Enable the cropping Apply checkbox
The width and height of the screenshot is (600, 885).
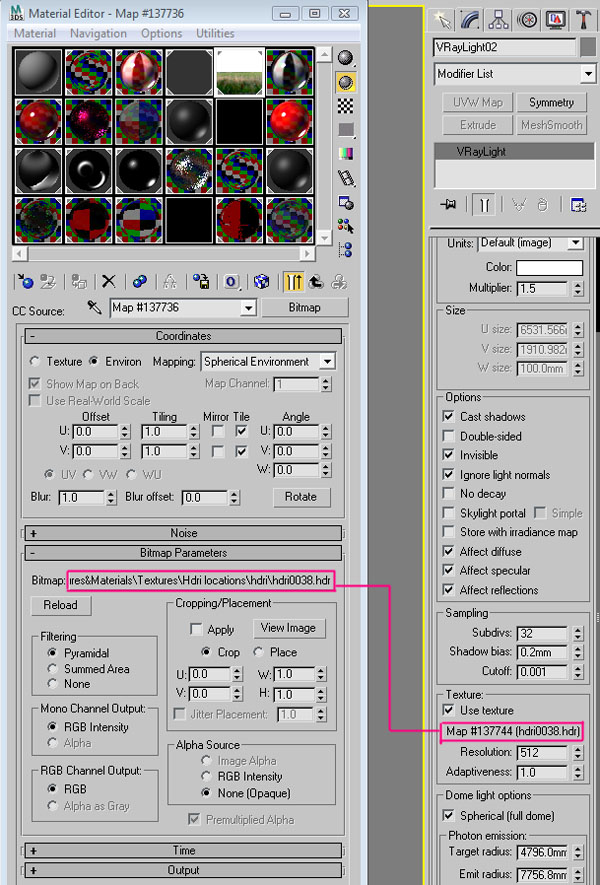click(x=196, y=629)
